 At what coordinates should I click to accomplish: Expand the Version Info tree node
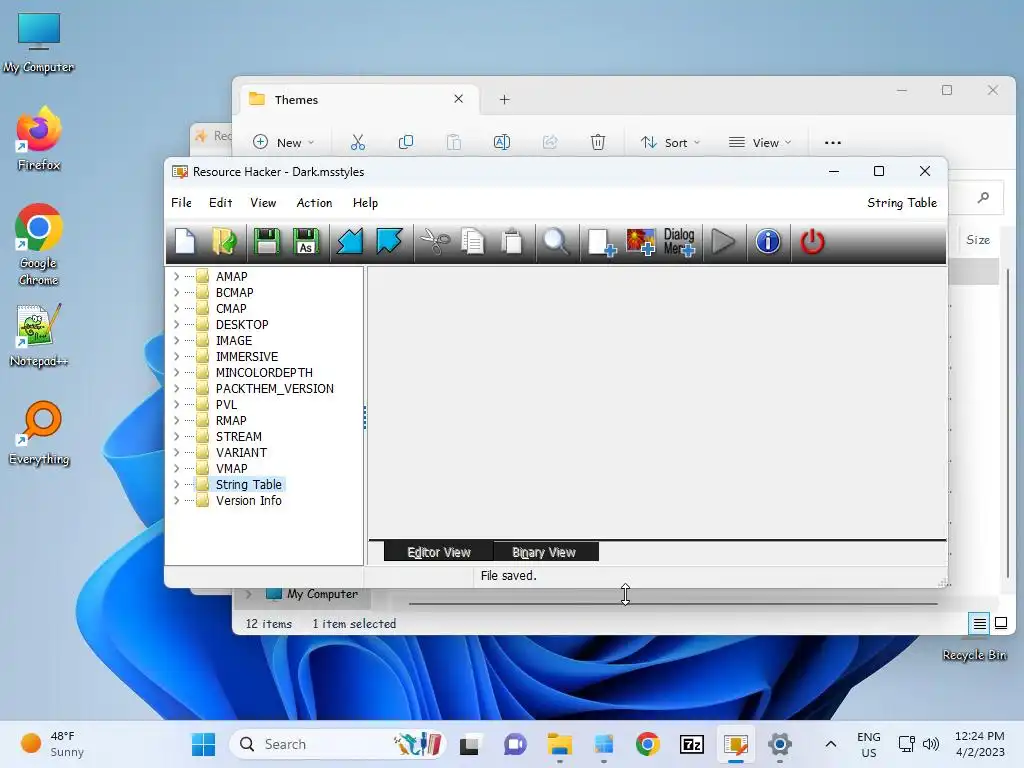click(x=176, y=500)
